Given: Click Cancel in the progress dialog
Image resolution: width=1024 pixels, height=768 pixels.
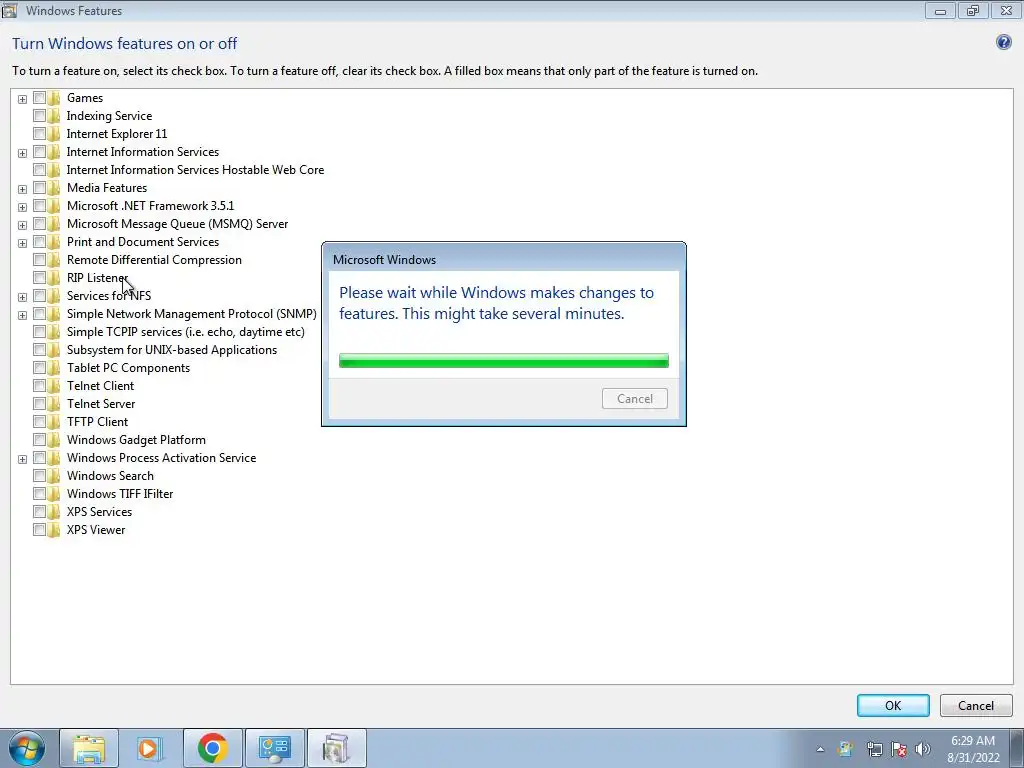Looking at the screenshot, I should click(635, 398).
